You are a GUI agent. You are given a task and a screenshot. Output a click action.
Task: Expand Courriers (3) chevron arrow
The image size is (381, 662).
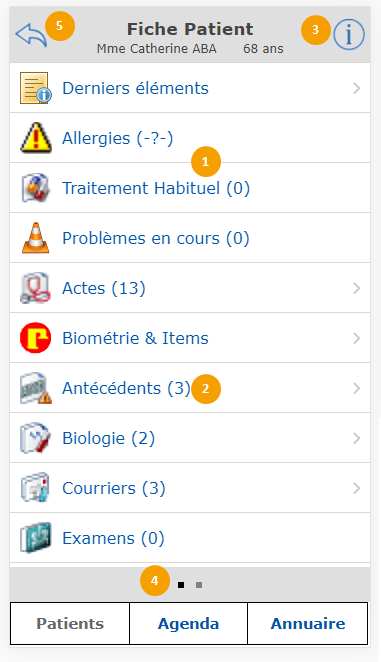click(x=357, y=488)
